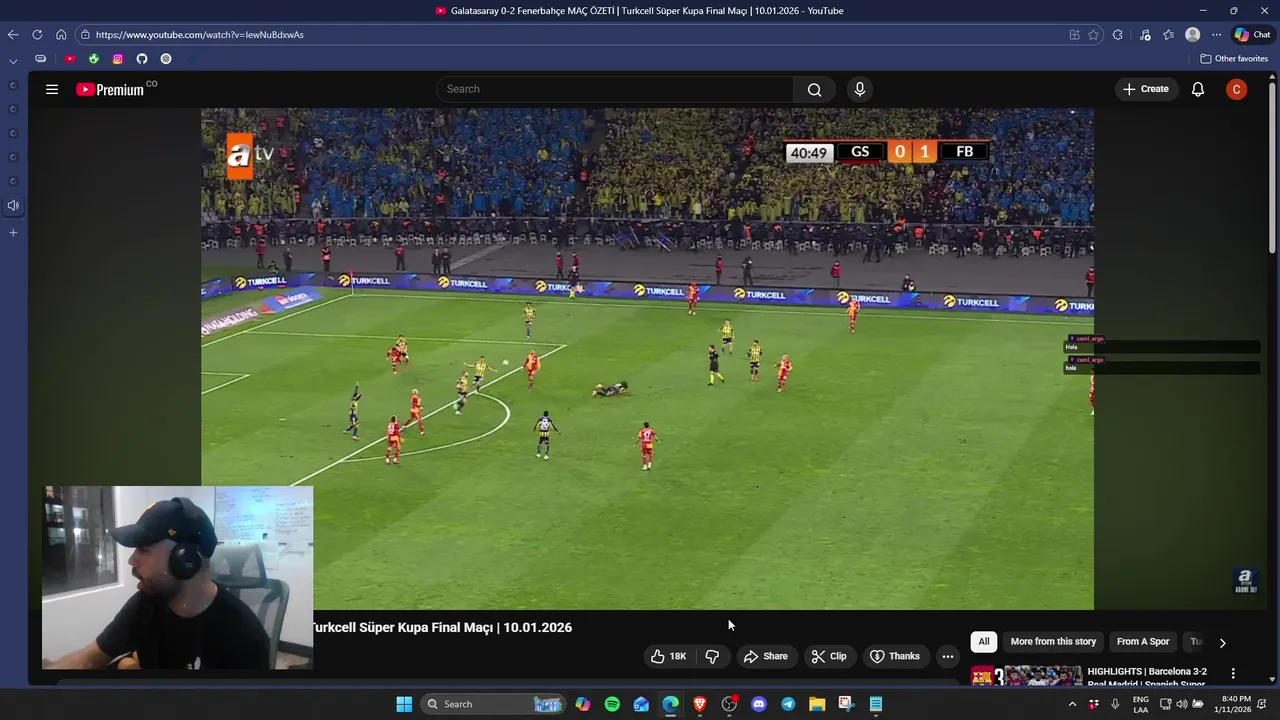Open Discord from the taskbar
This screenshot has width=1280, height=720.
pos(758,704)
